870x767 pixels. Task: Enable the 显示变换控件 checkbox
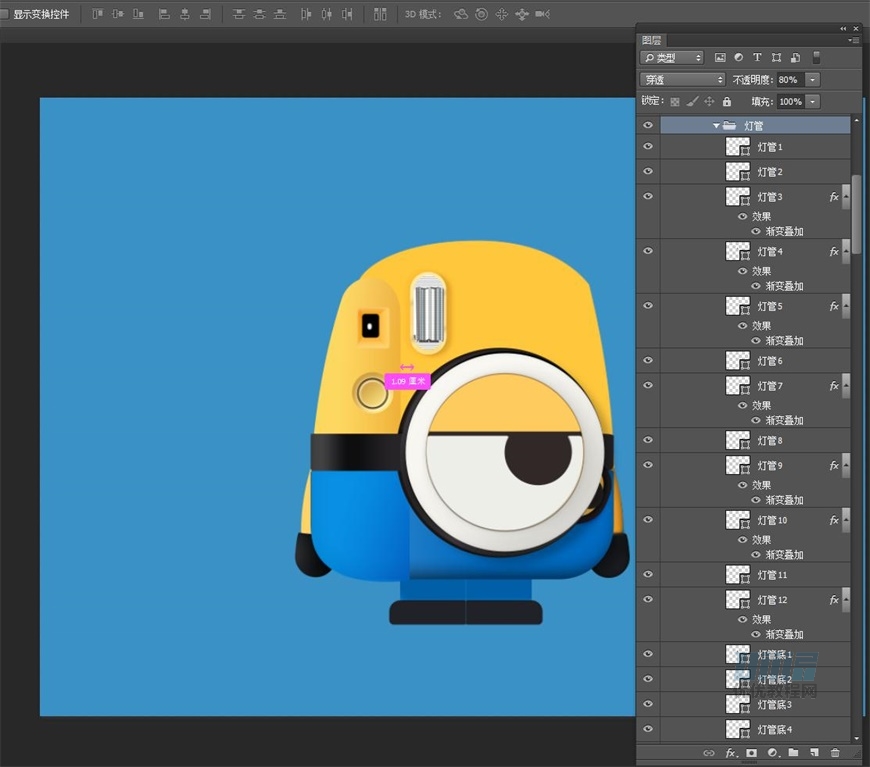(5, 15)
